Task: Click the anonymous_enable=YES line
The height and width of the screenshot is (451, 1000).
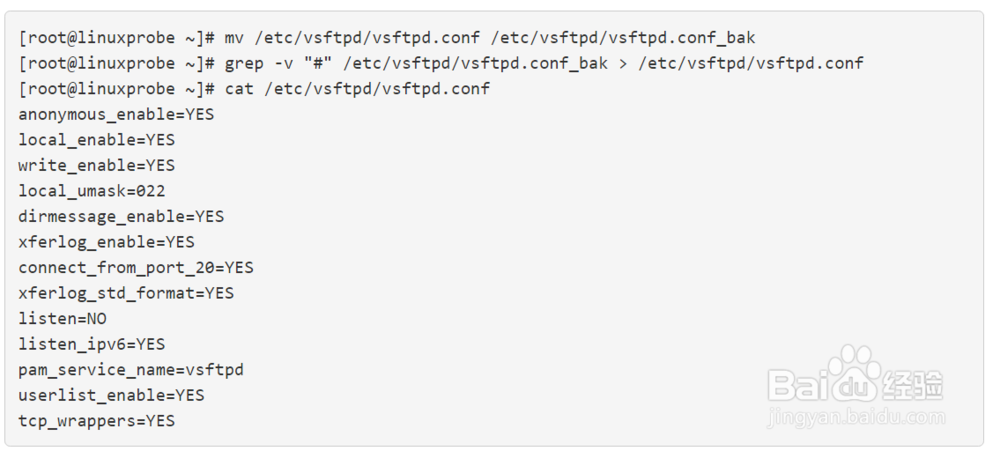Action: coord(116,114)
